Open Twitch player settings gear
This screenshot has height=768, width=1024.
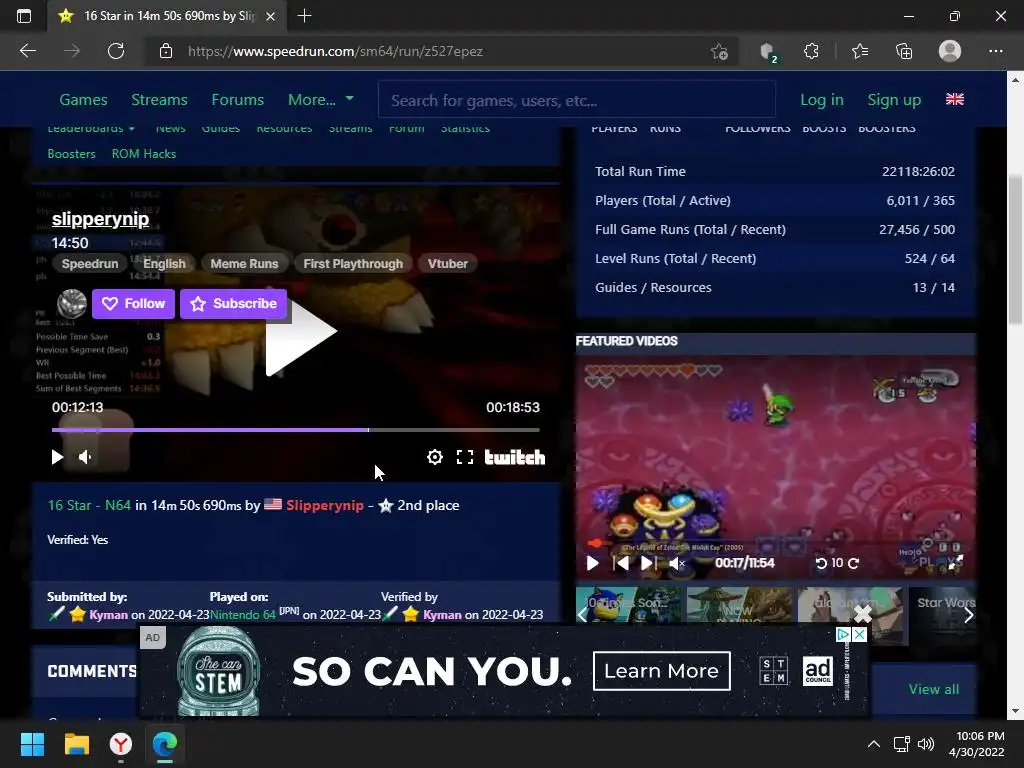[434, 457]
